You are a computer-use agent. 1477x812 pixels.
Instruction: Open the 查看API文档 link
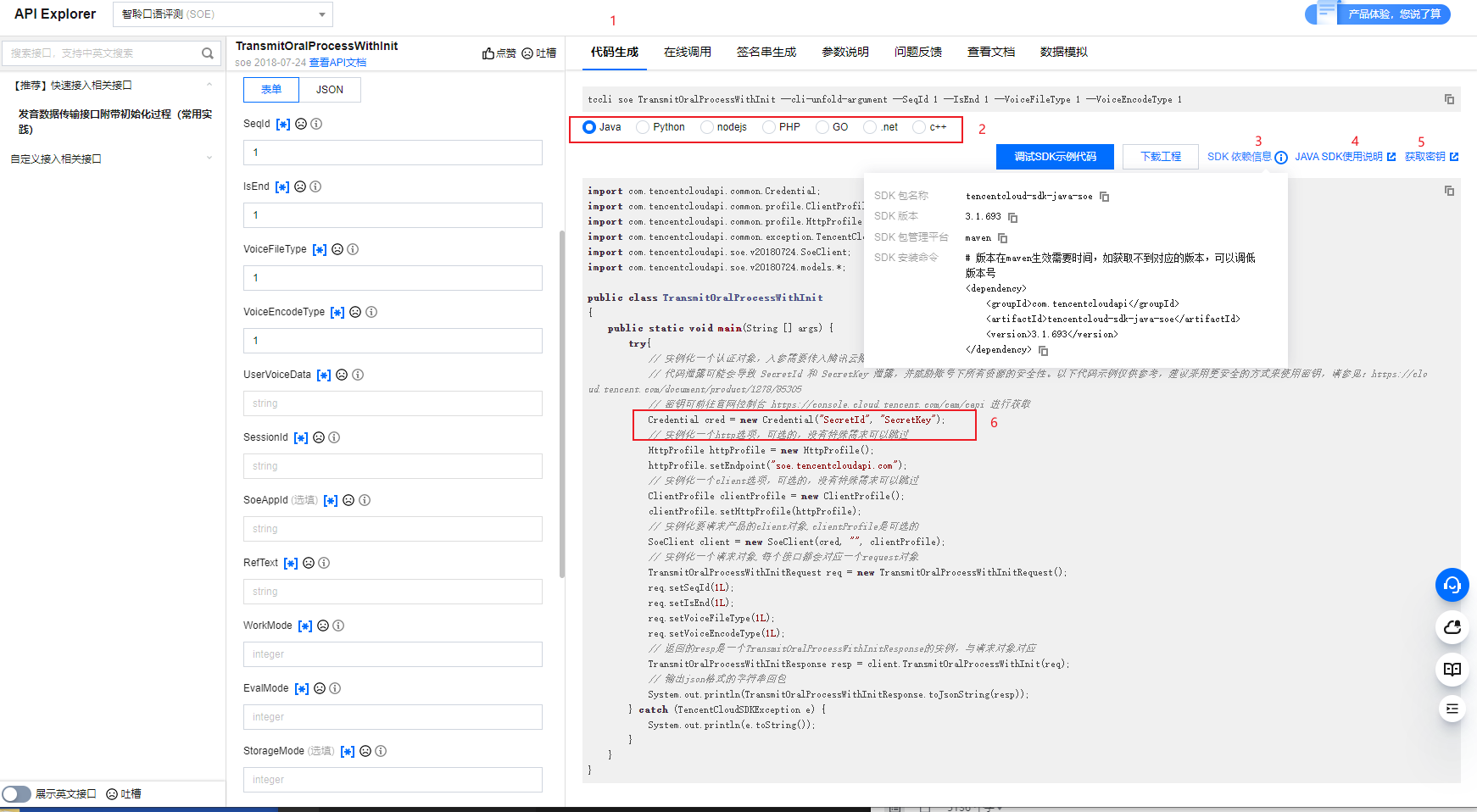click(x=337, y=63)
